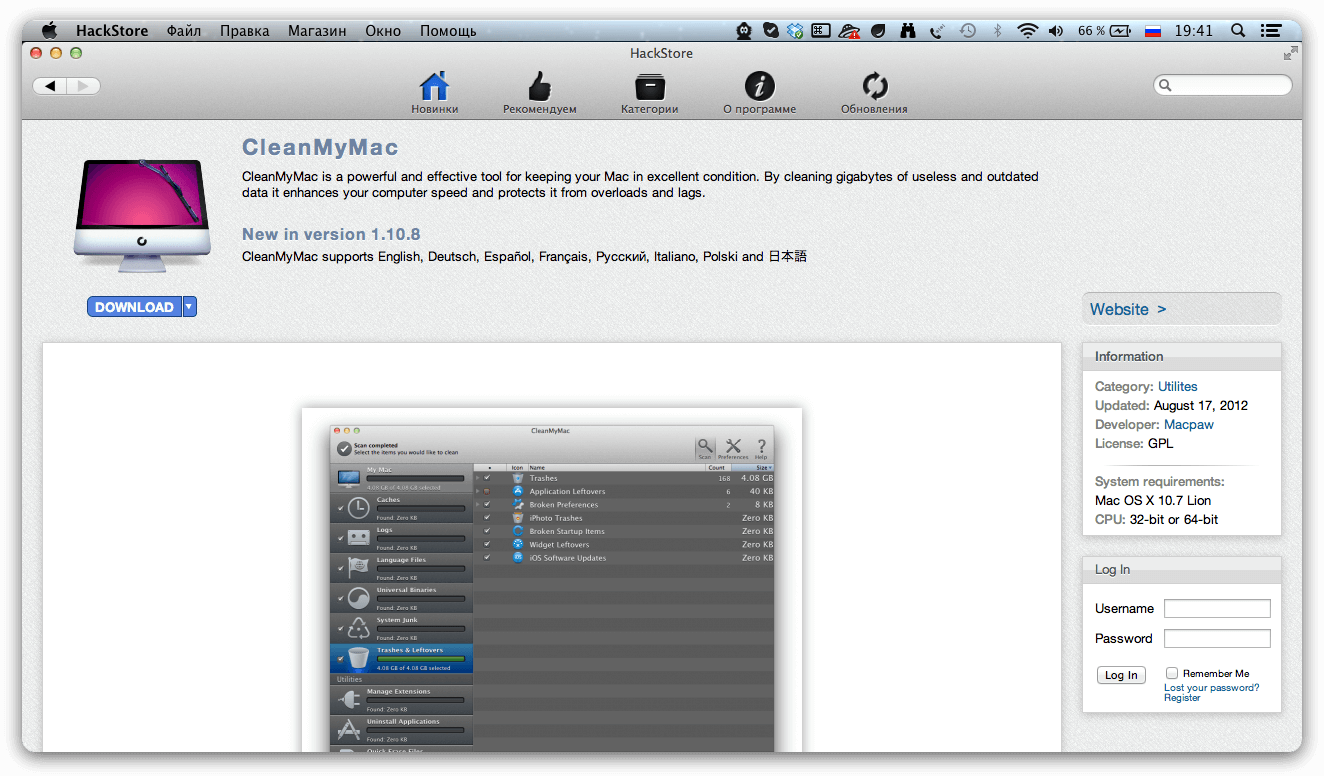The width and height of the screenshot is (1324, 776).
Task: Open the Новинки home icon
Action: click(x=434, y=87)
